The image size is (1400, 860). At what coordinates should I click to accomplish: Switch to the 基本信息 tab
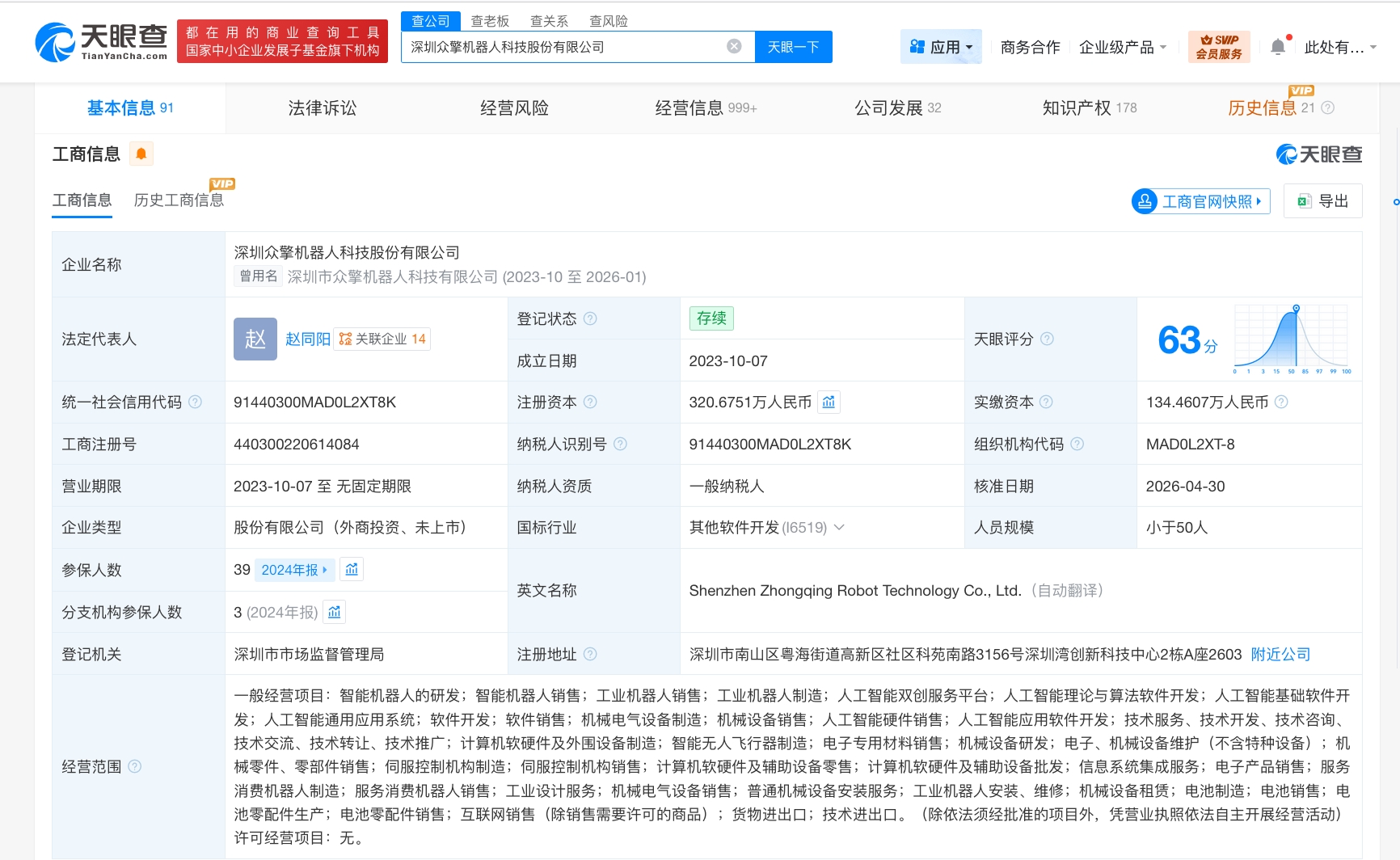tap(130, 107)
